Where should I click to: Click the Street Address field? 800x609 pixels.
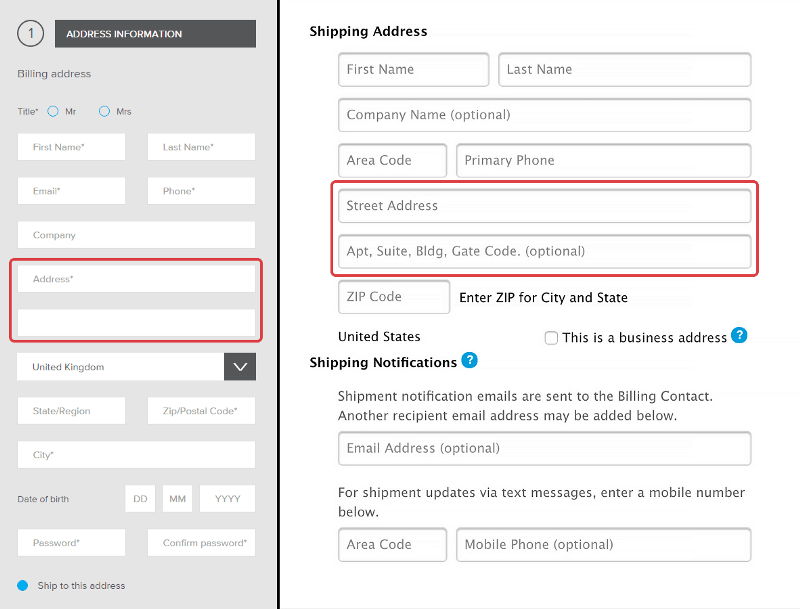pos(544,206)
